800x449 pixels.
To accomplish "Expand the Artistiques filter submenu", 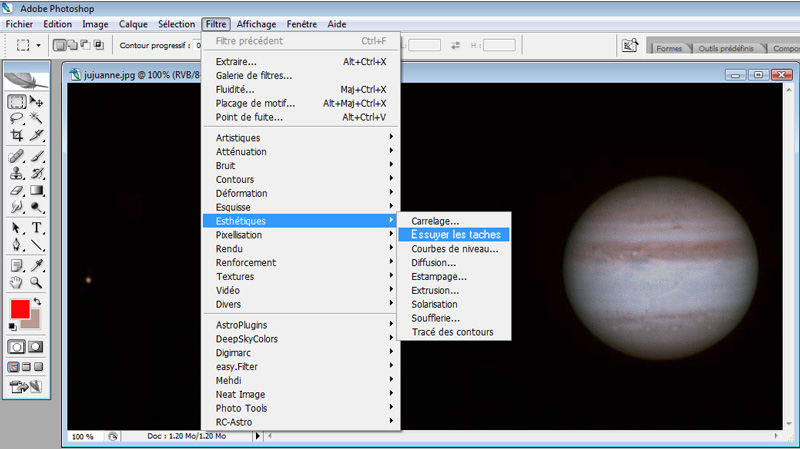I will 300,138.
